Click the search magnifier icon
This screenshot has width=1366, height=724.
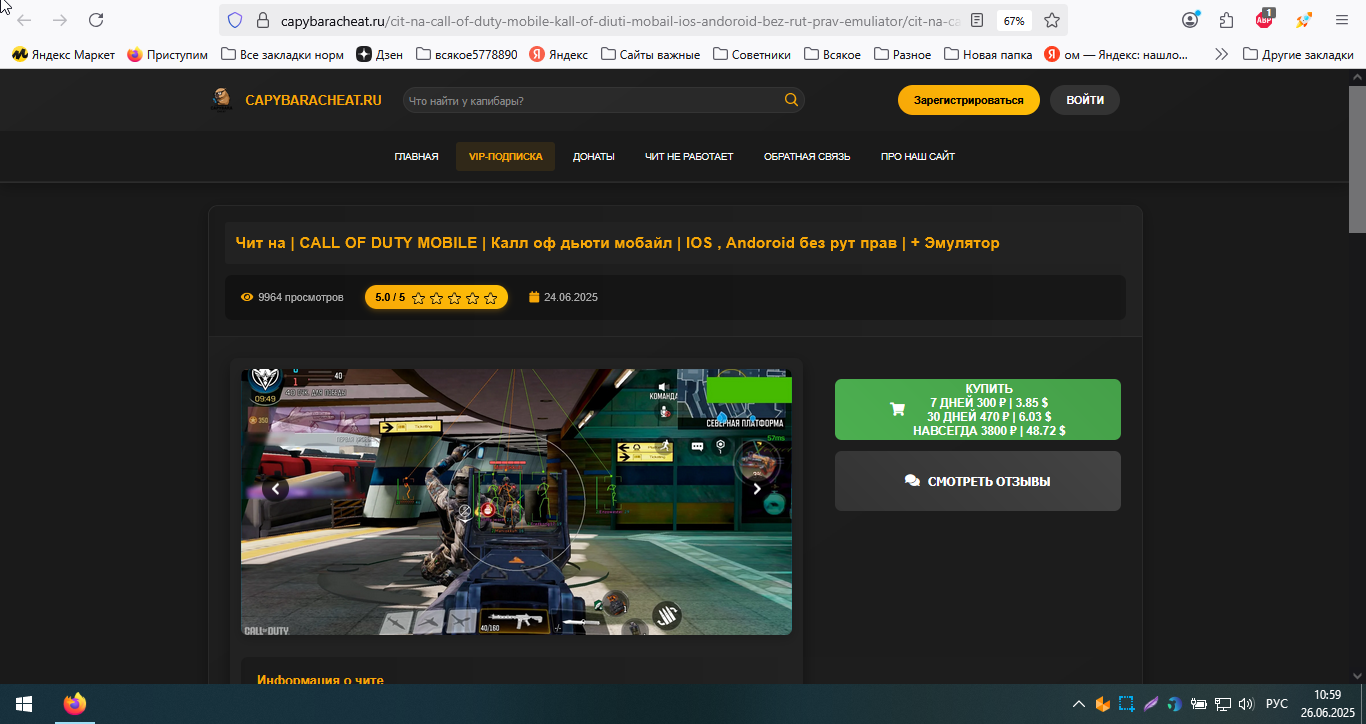tap(791, 100)
